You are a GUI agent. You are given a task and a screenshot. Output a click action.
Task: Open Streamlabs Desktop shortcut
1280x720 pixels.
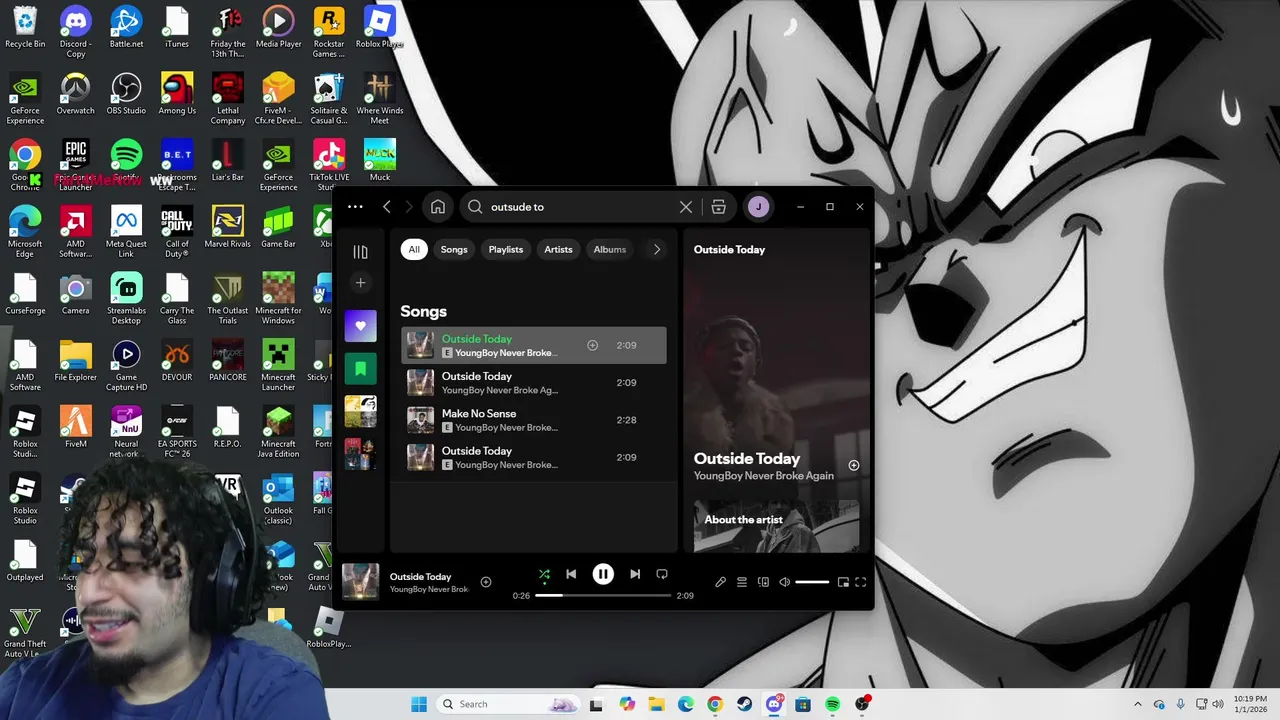tap(126, 299)
